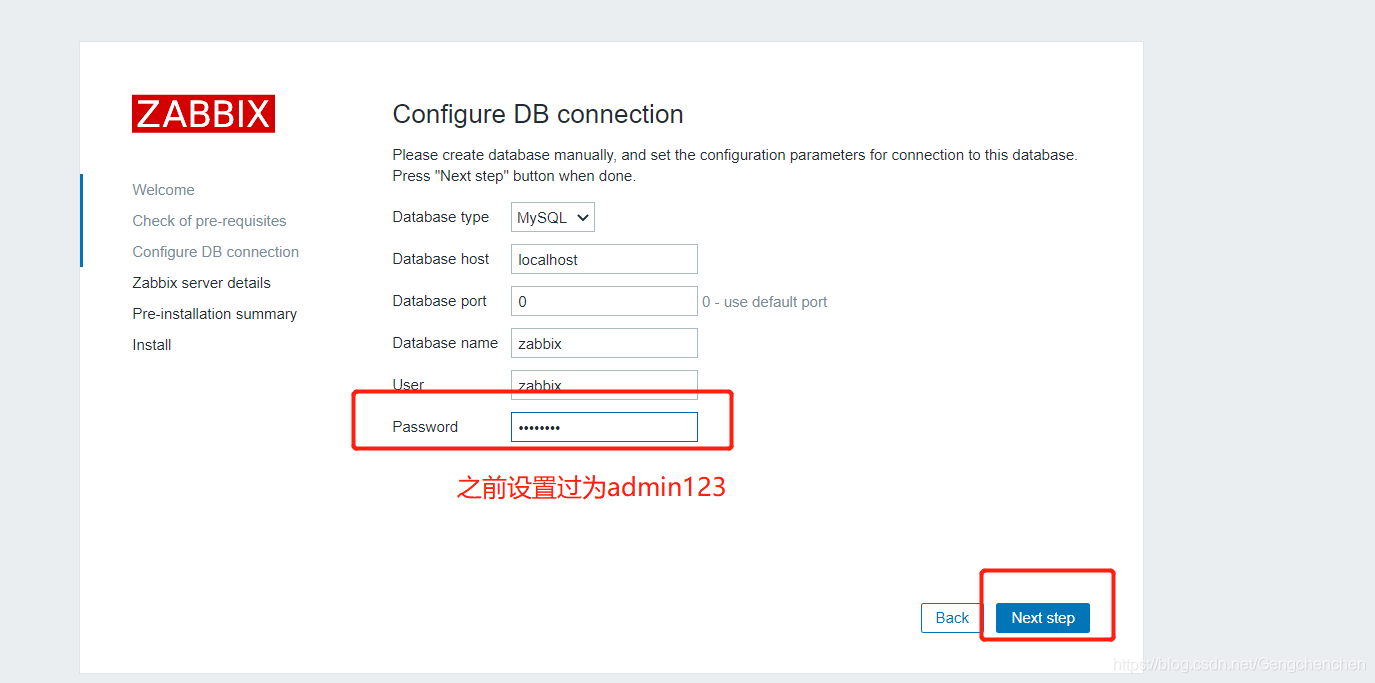Screen dimensions: 1375x683
Task: Click the Password label
Action: (x=425, y=427)
